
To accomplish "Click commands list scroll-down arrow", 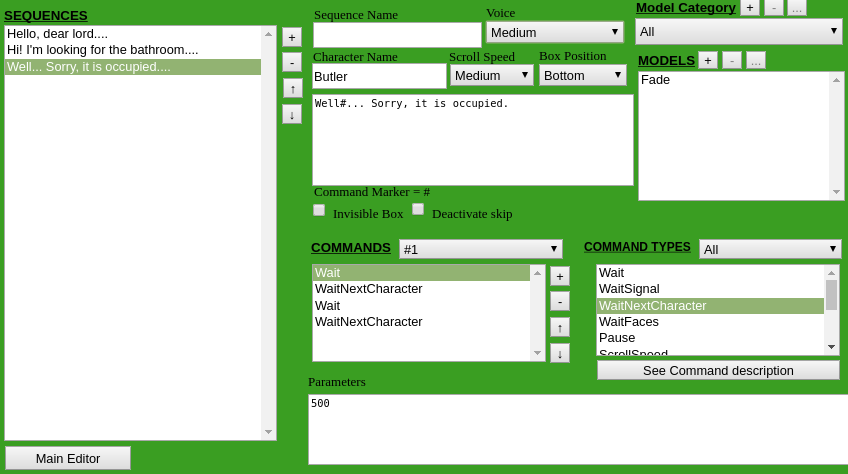I will coord(538,353).
